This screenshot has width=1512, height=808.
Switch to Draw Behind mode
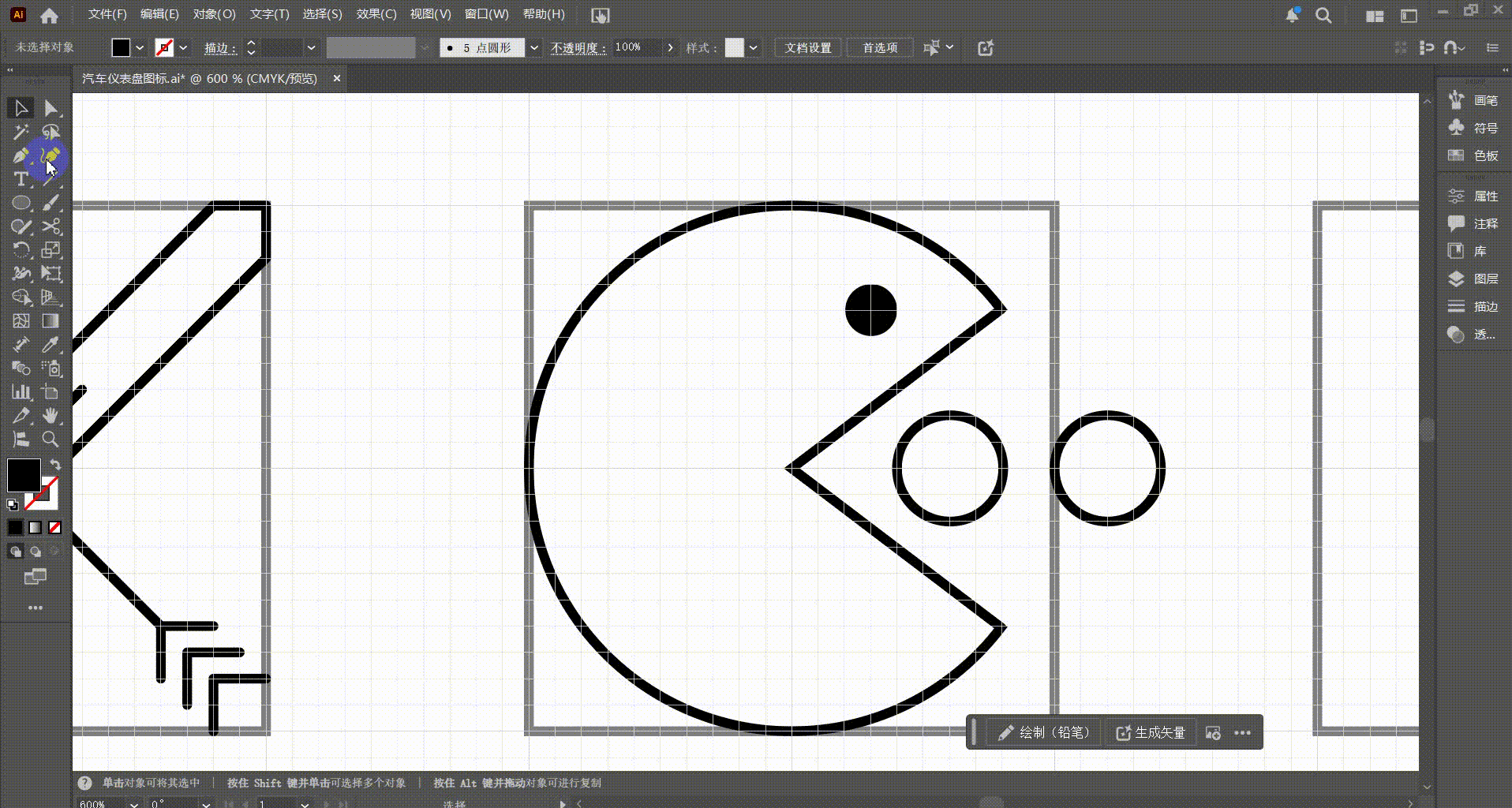[36, 551]
